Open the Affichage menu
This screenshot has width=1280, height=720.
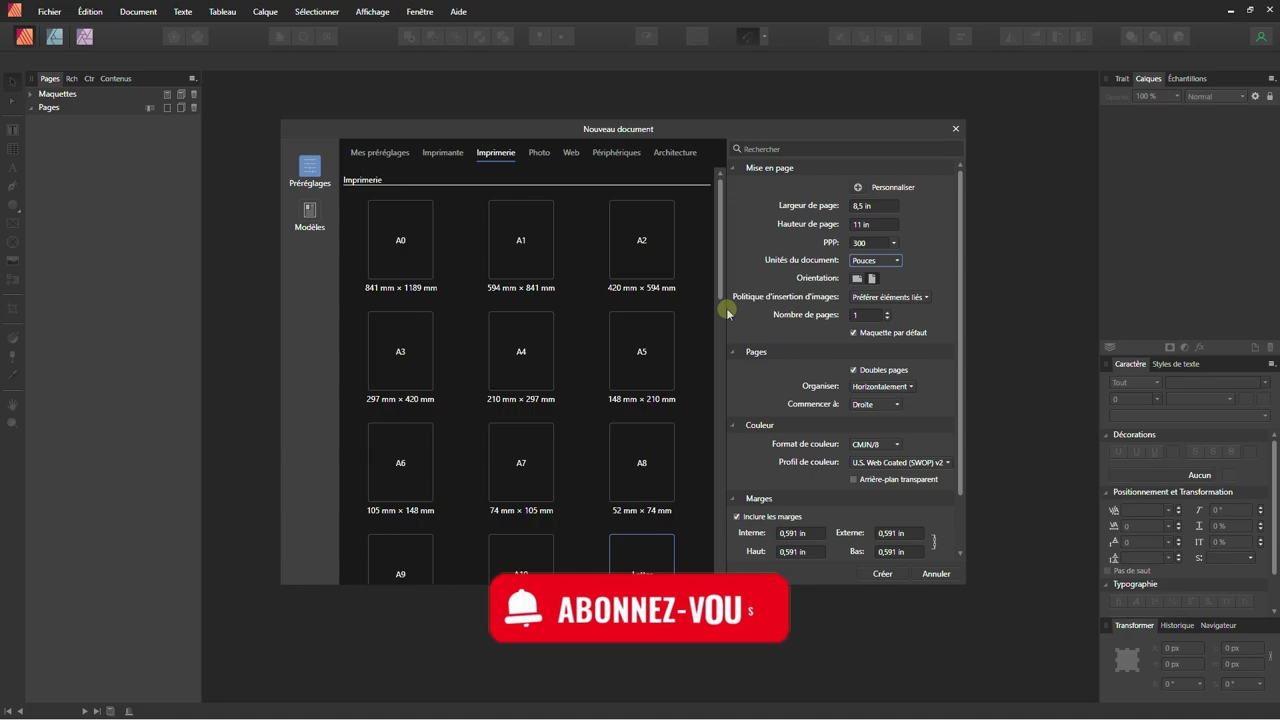tap(372, 12)
